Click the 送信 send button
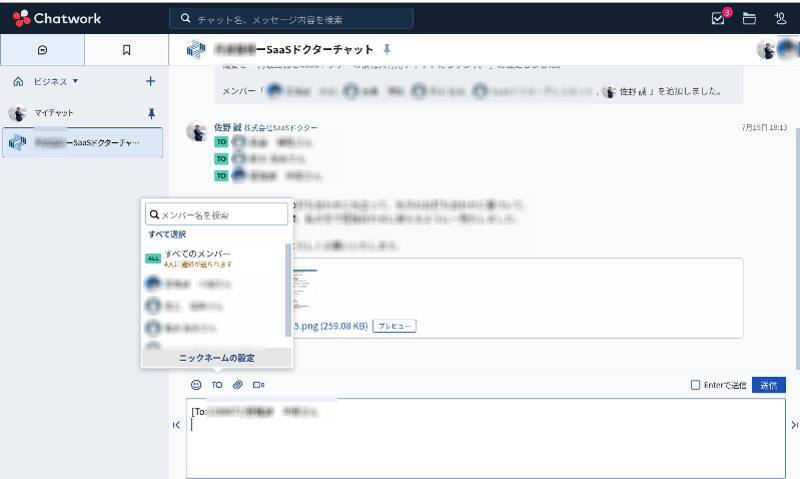The image size is (800, 479). (x=769, y=385)
